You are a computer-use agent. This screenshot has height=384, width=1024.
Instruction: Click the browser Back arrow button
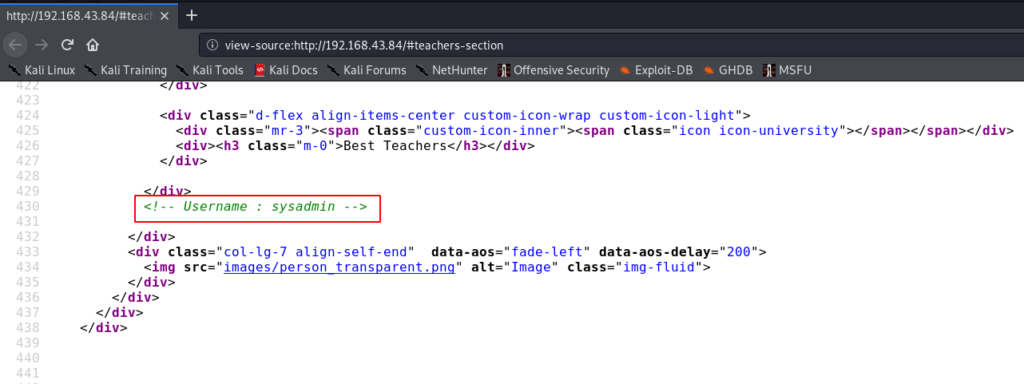pyautogui.click(x=16, y=45)
